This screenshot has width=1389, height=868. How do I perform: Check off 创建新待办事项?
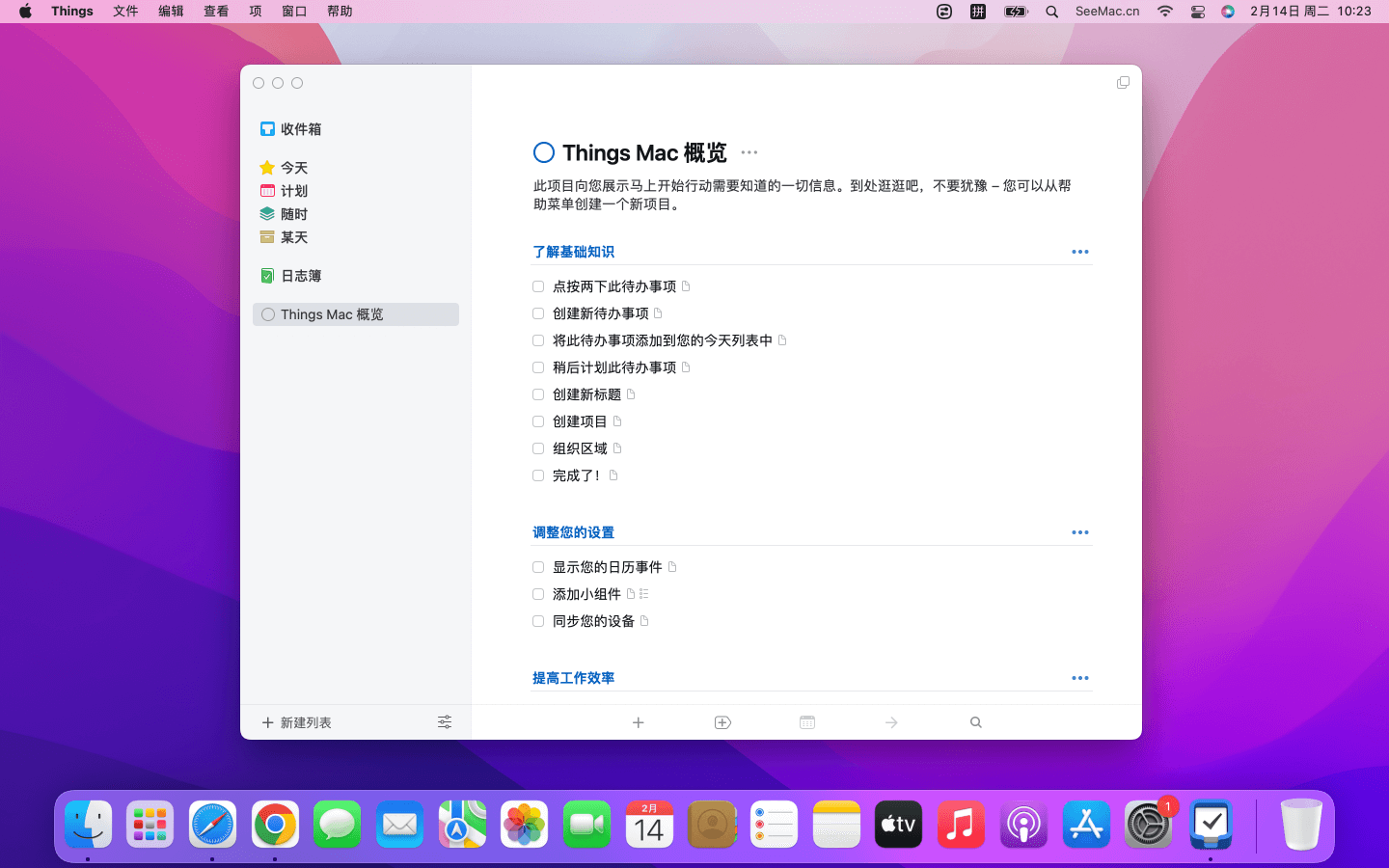pos(538,313)
